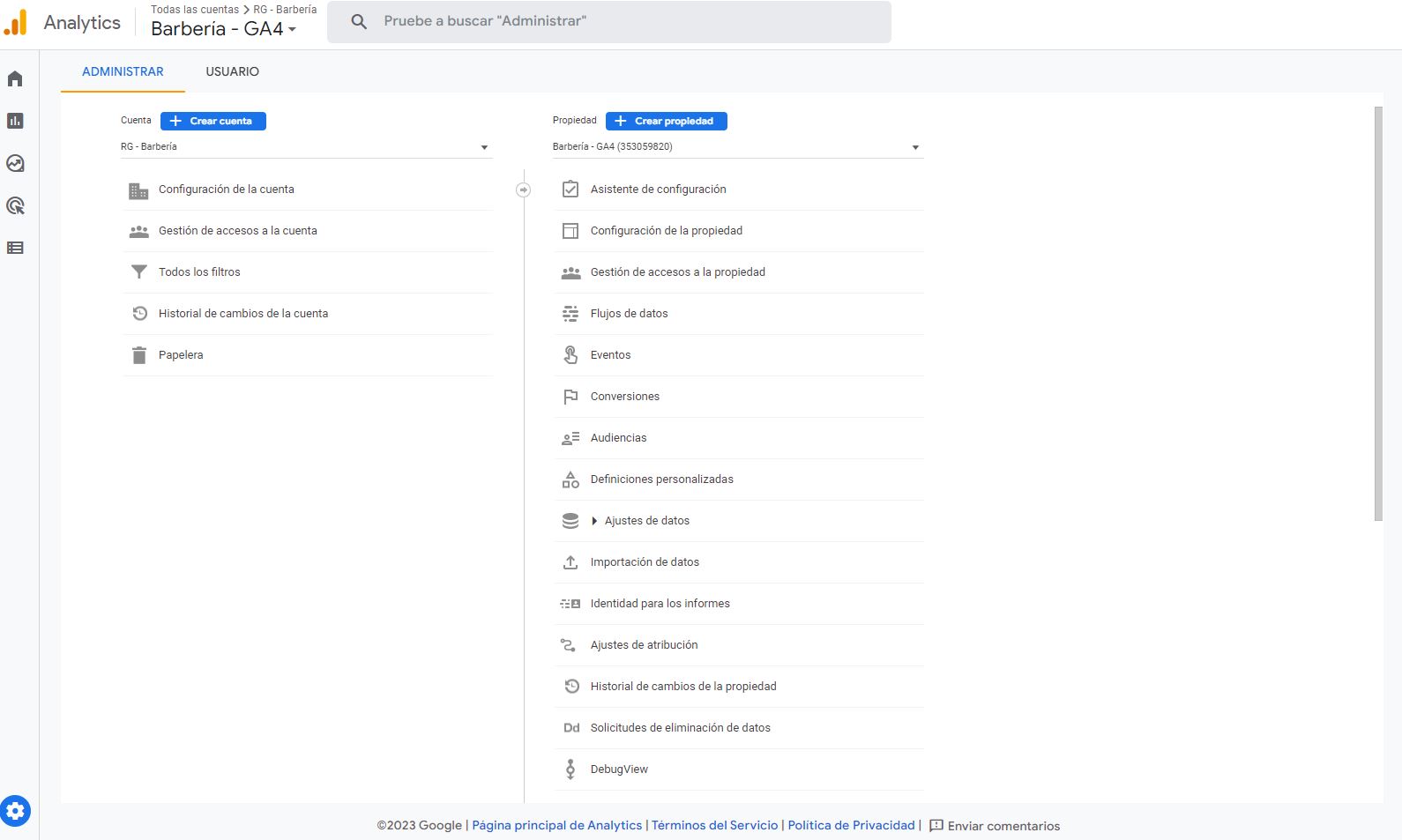The height and width of the screenshot is (840, 1402).
Task: Switch to the USUARIO tab
Action: click(x=232, y=71)
